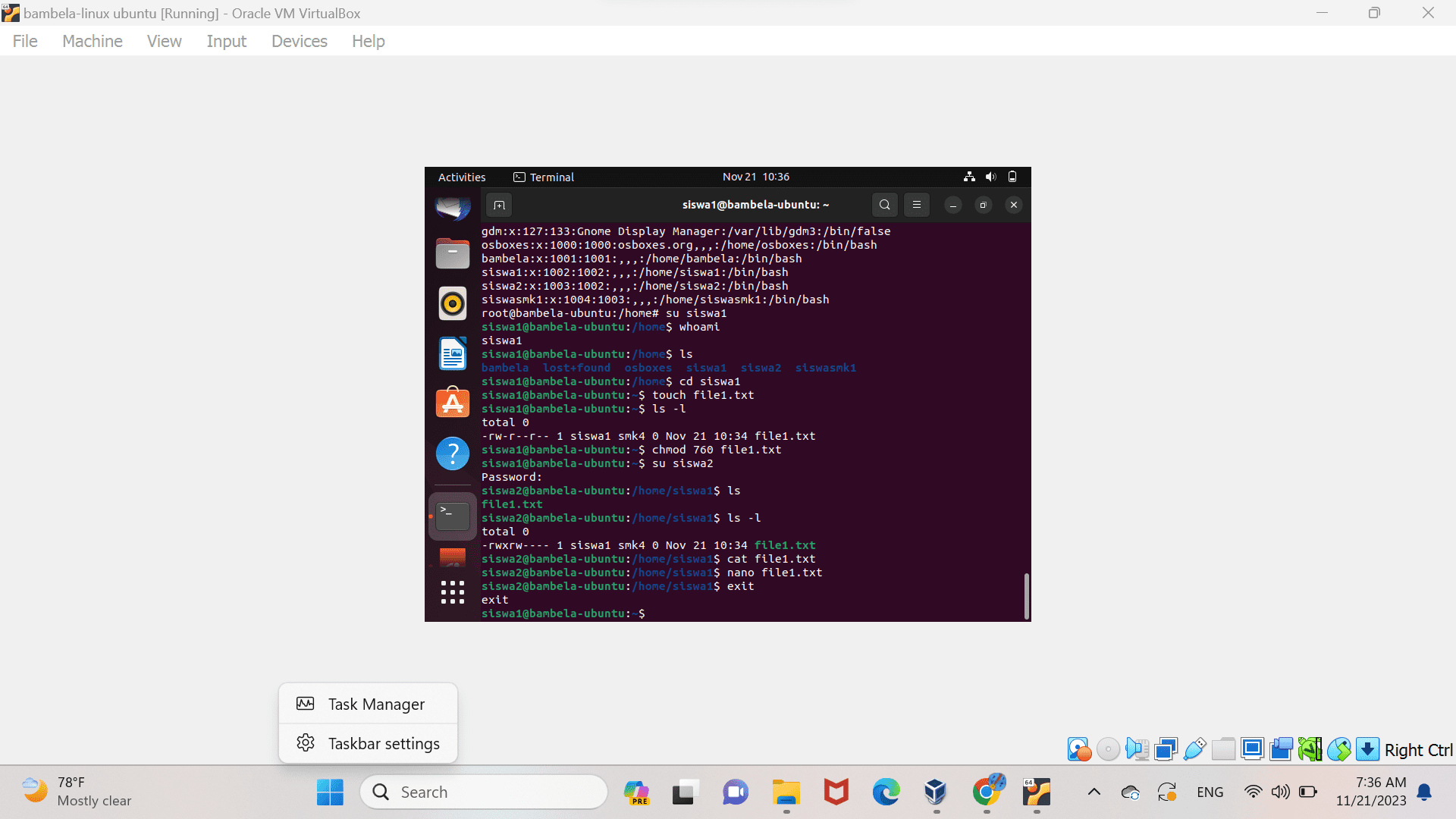Click the Terminal app label in top bar
Screen dimensions: 1456x819
[x=544, y=177]
